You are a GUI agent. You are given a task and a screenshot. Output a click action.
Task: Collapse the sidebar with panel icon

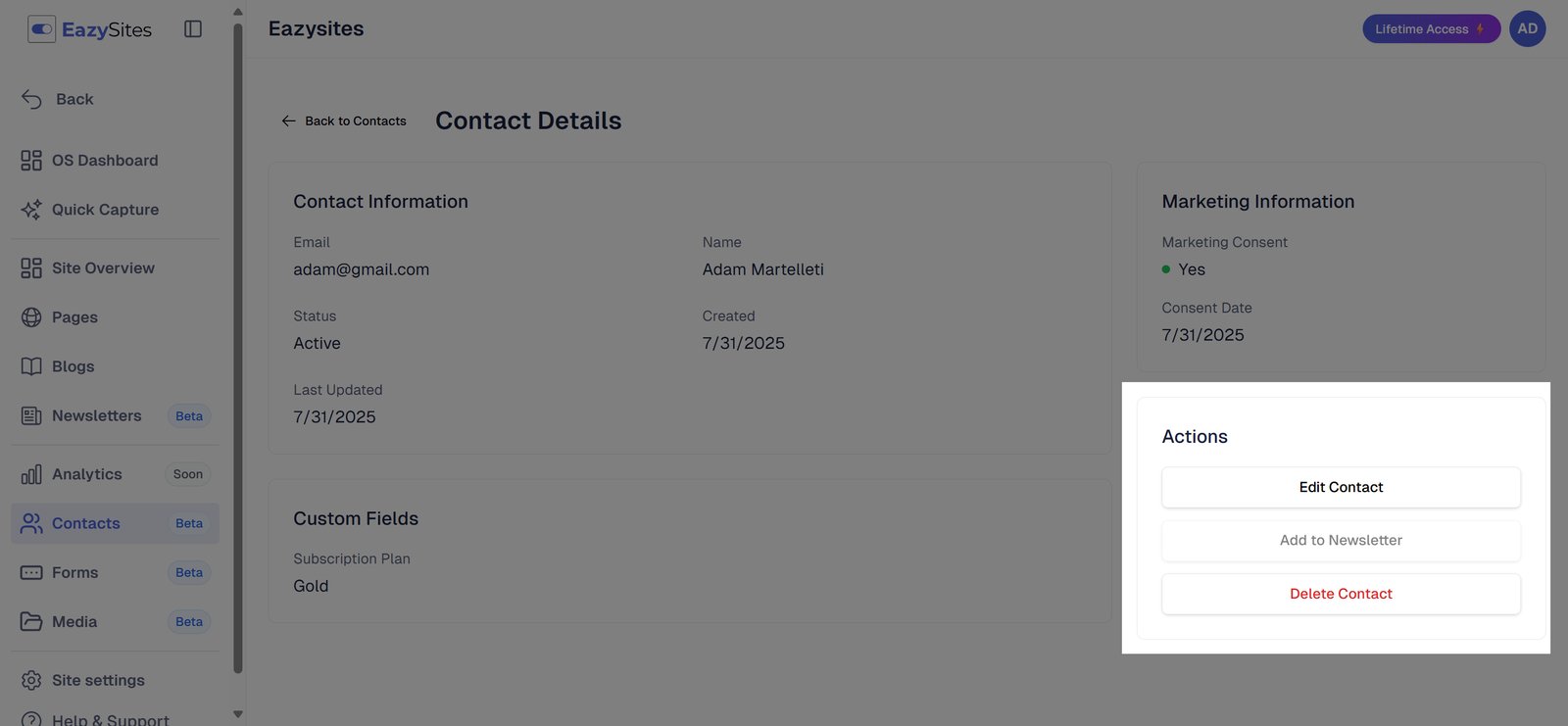[x=193, y=29]
